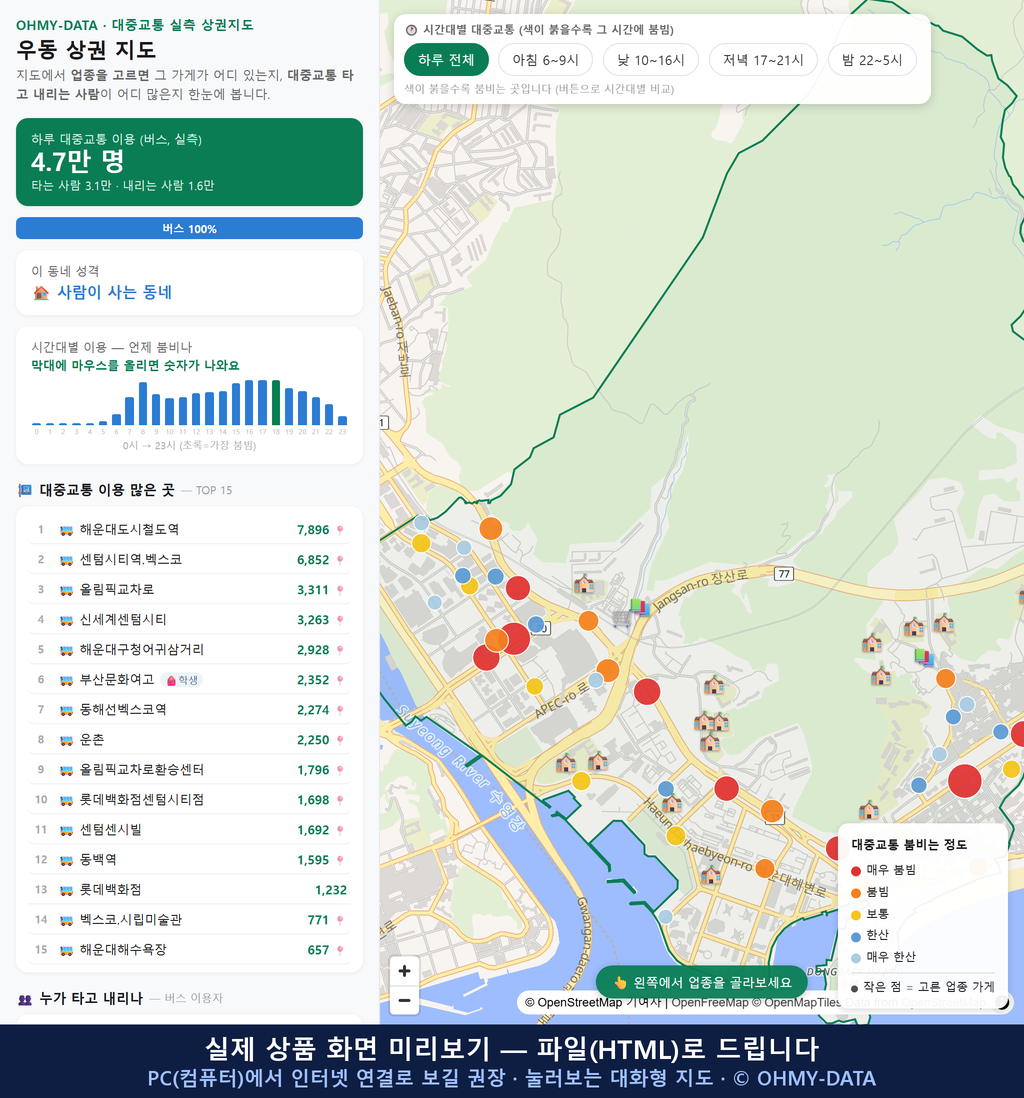1024x1098 pixels.
Task: Click pin icon for 올림픽교차로환승센터 row
Action: 340,770
